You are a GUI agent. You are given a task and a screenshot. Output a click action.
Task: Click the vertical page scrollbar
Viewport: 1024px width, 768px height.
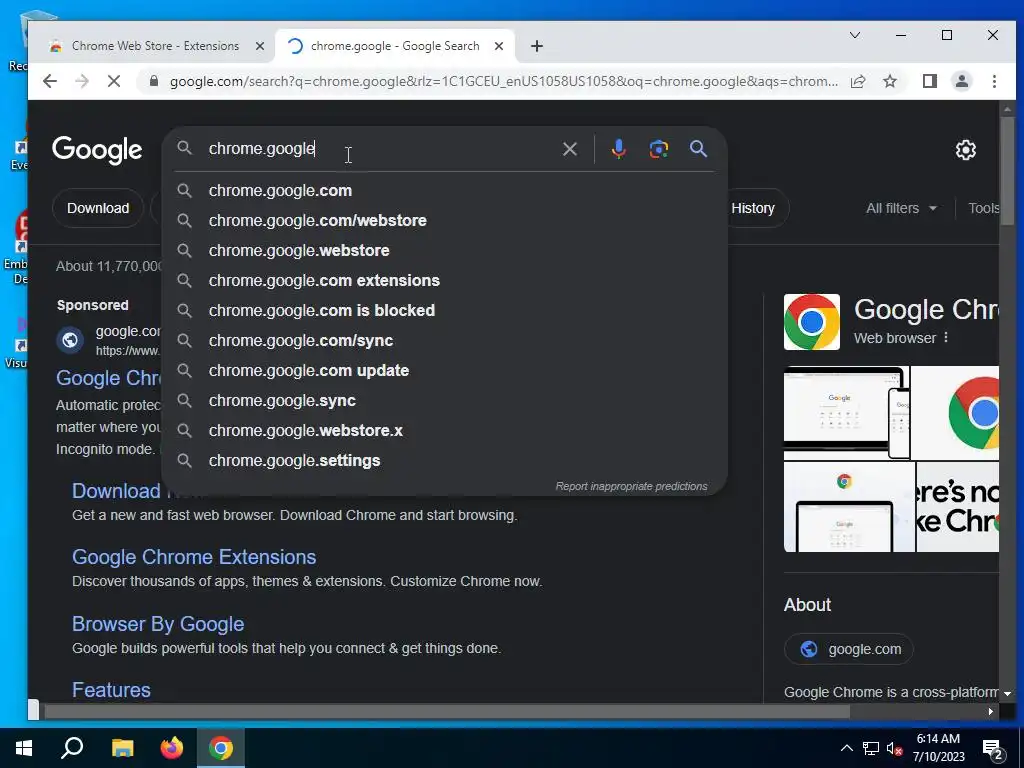(1007, 170)
